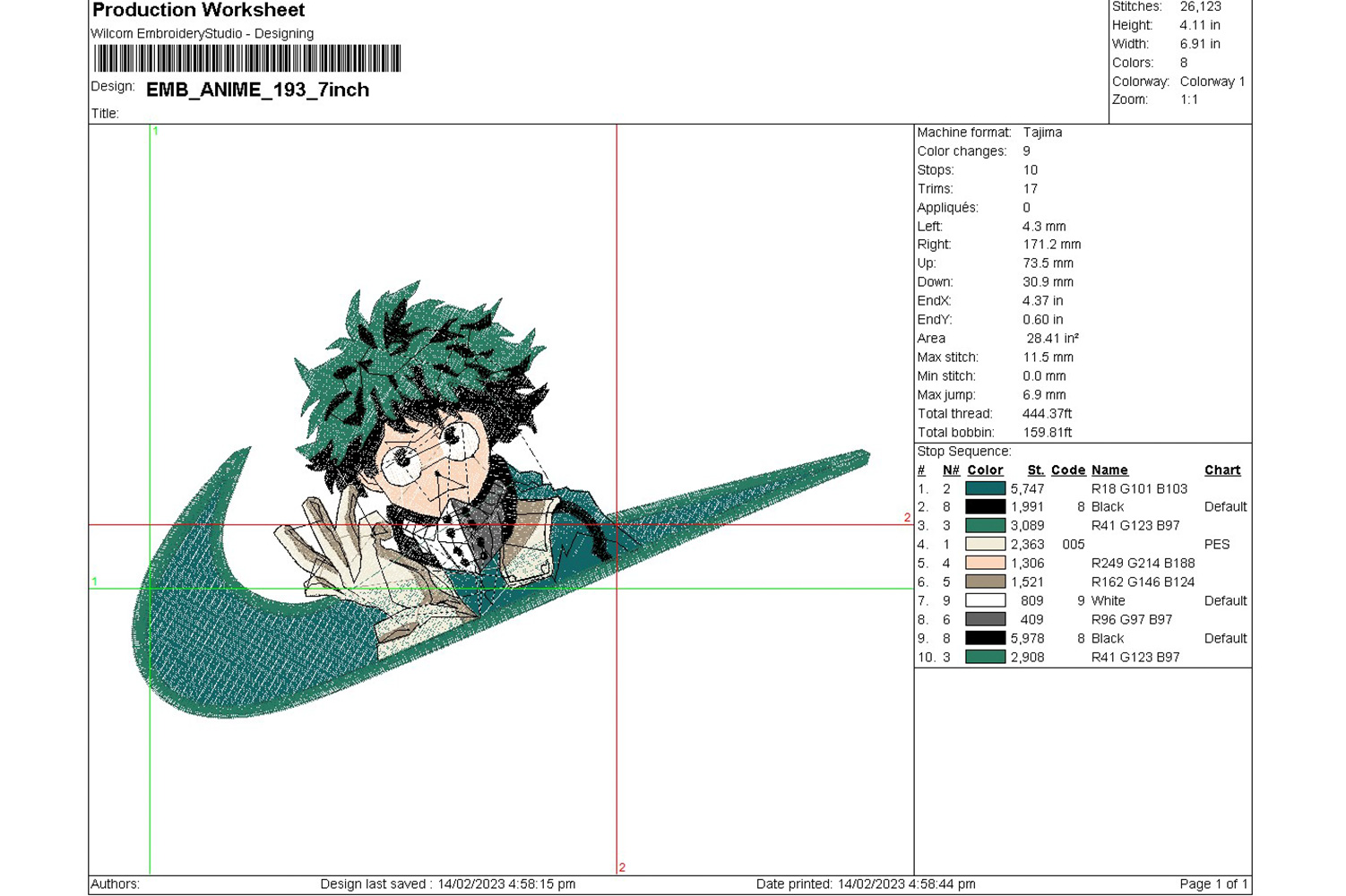Click the Color changes value 9
This screenshot has width=1346, height=896.
pos(1027,151)
